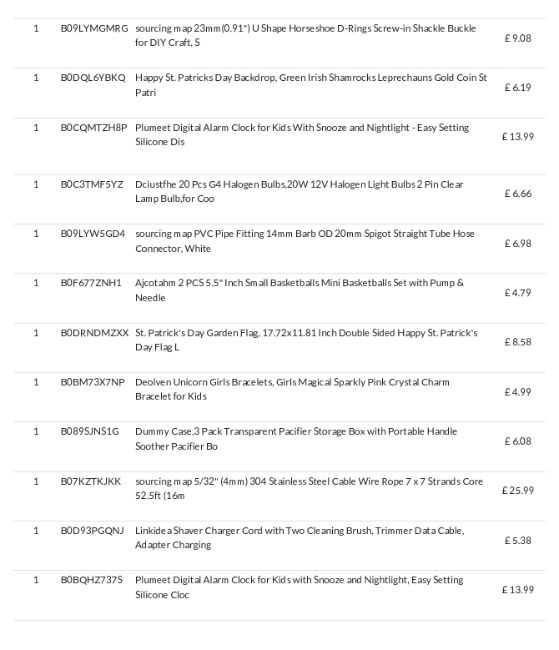Viewport: 559px width, 650px height.
Task: Select the St. Patricks Day Backdrop description
Action: tap(311, 85)
